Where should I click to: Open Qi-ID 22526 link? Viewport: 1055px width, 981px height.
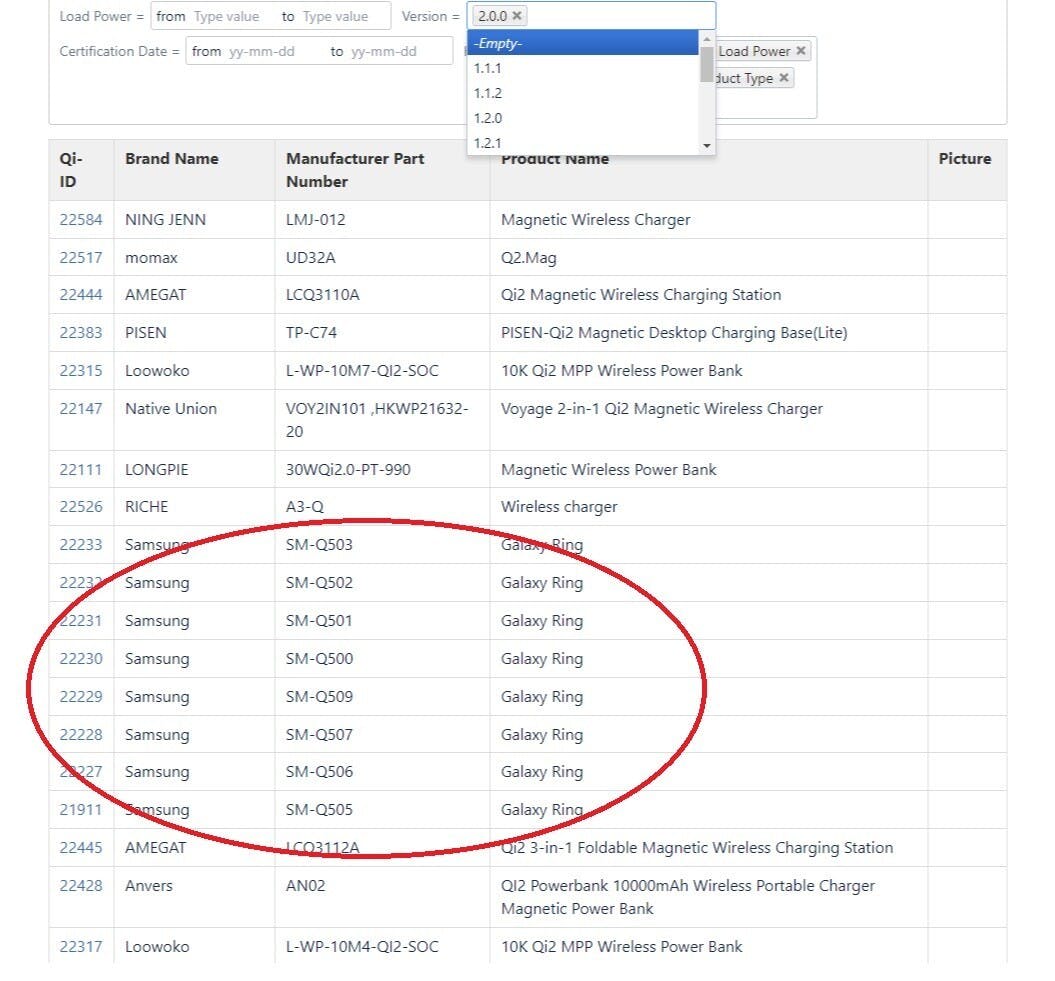(81, 507)
